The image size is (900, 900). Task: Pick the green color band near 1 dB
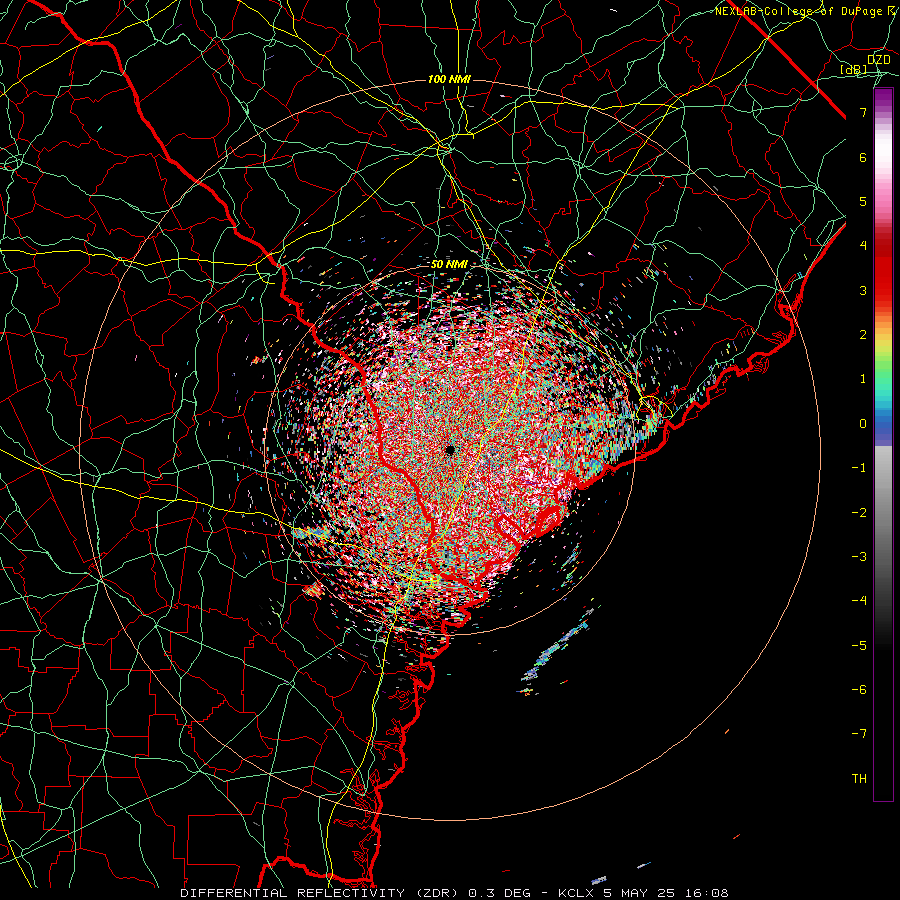(x=883, y=376)
